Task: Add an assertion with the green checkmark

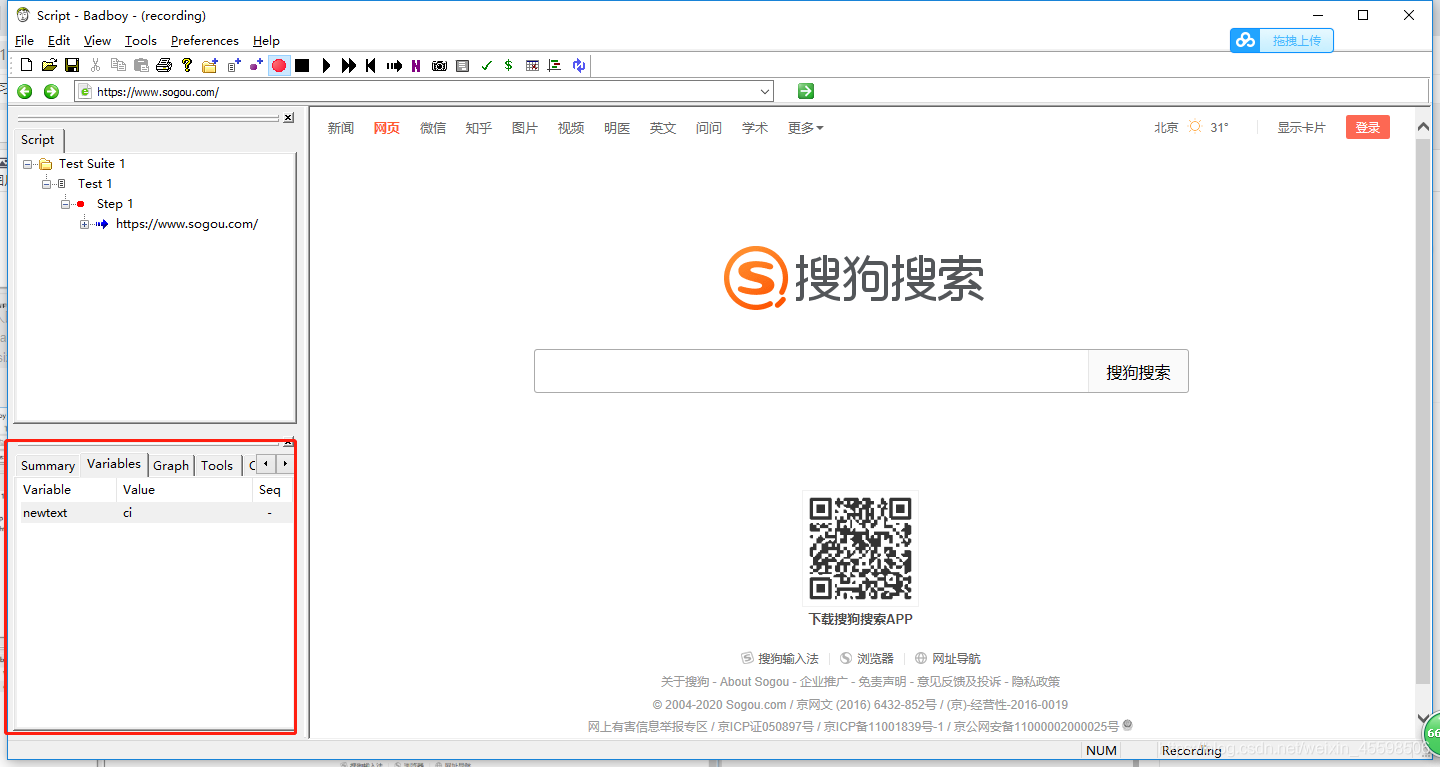Action: [487, 65]
